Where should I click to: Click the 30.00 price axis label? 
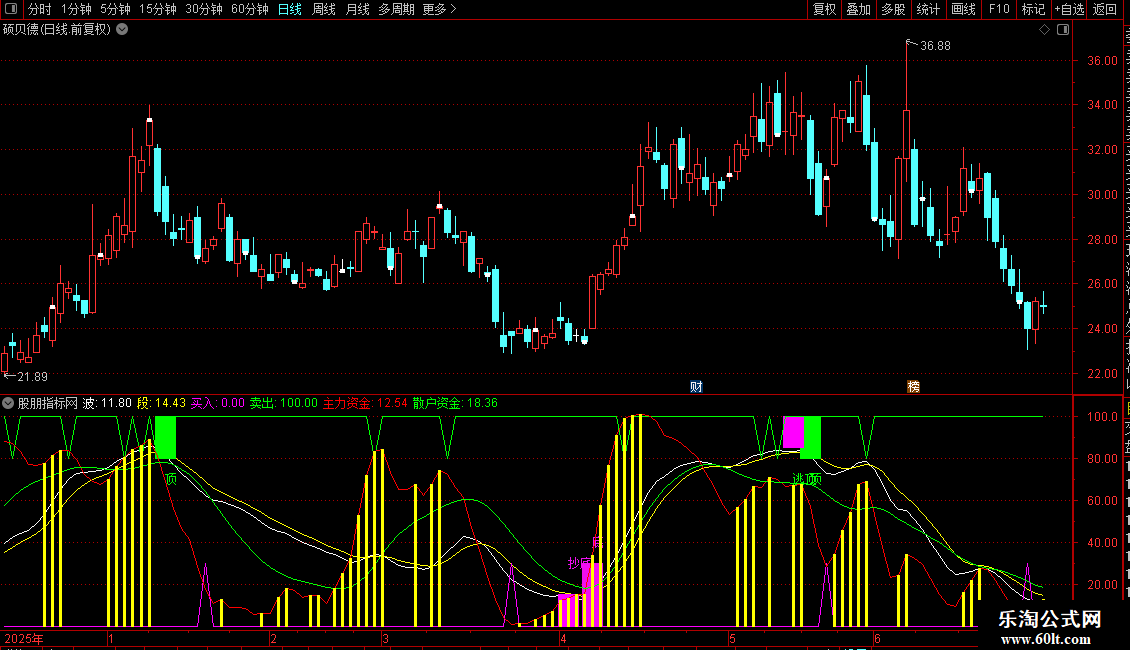[1103, 195]
